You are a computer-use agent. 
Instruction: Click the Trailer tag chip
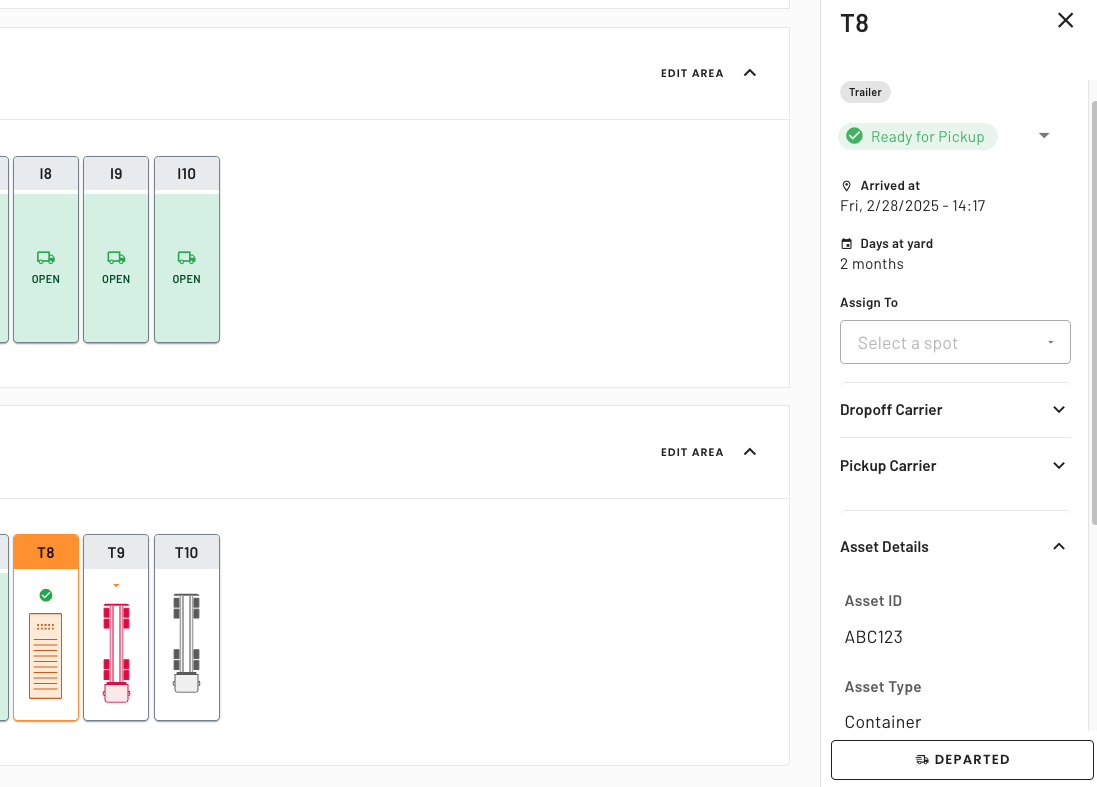865,92
